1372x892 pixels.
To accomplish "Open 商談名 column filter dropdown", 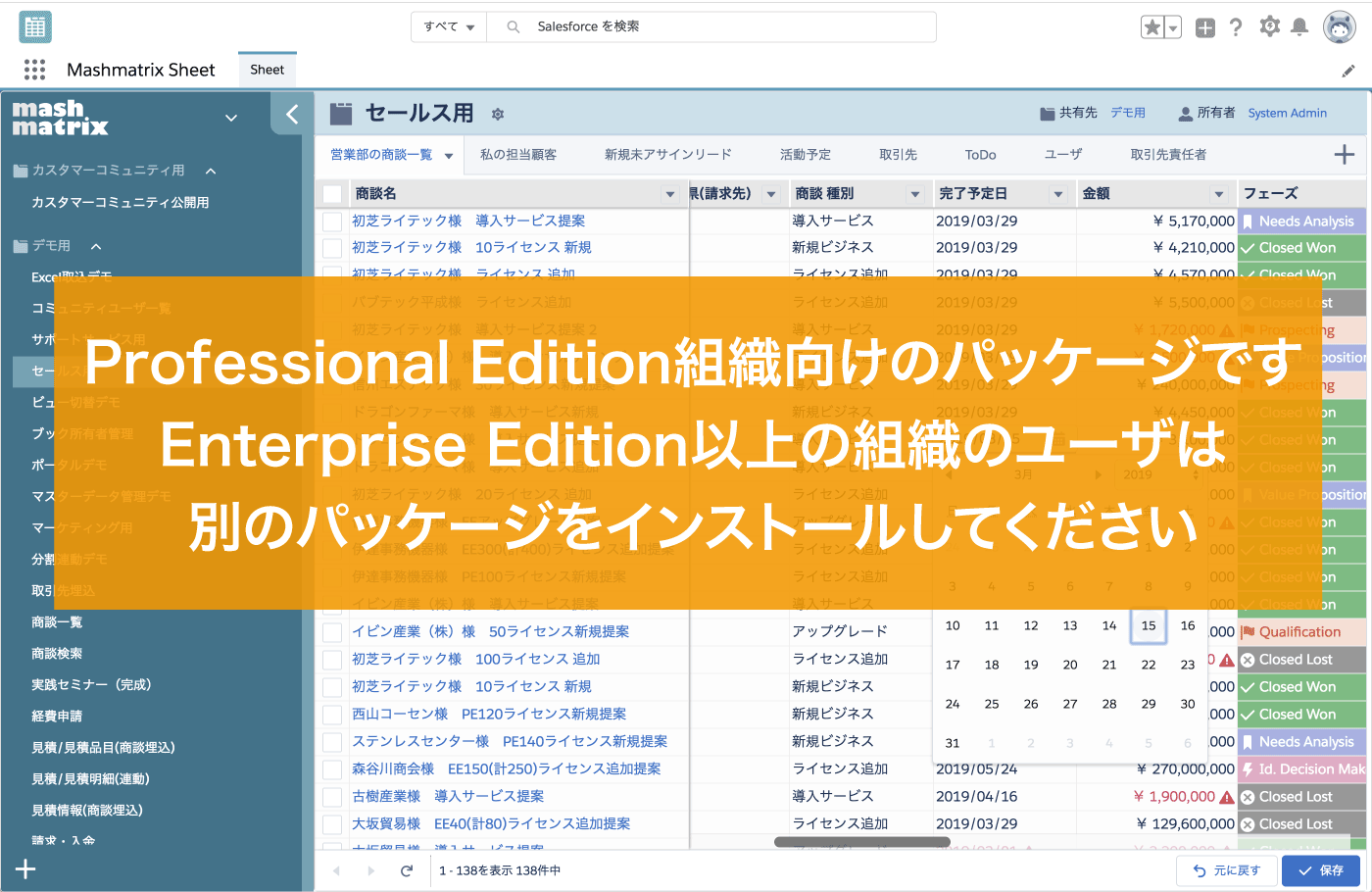I will (x=670, y=194).
